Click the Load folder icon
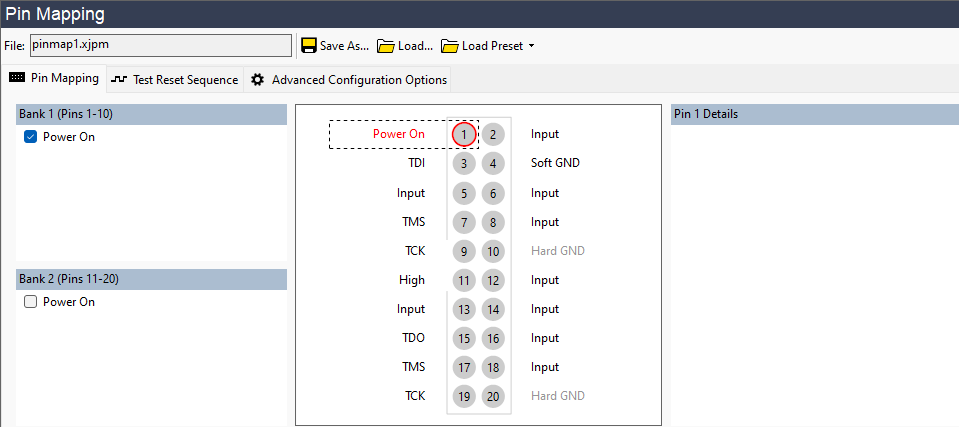 (385, 46)
